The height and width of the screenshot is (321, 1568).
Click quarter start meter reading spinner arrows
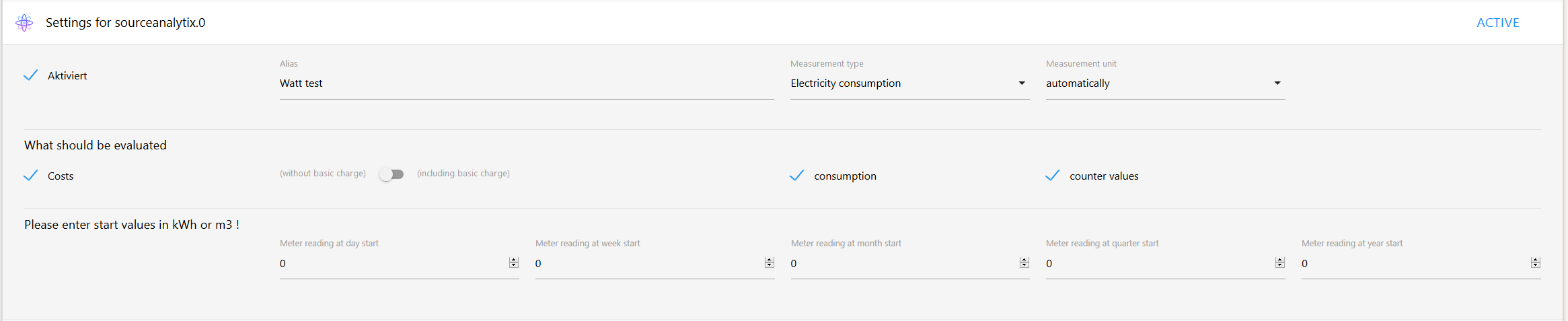pos(1280,262)
